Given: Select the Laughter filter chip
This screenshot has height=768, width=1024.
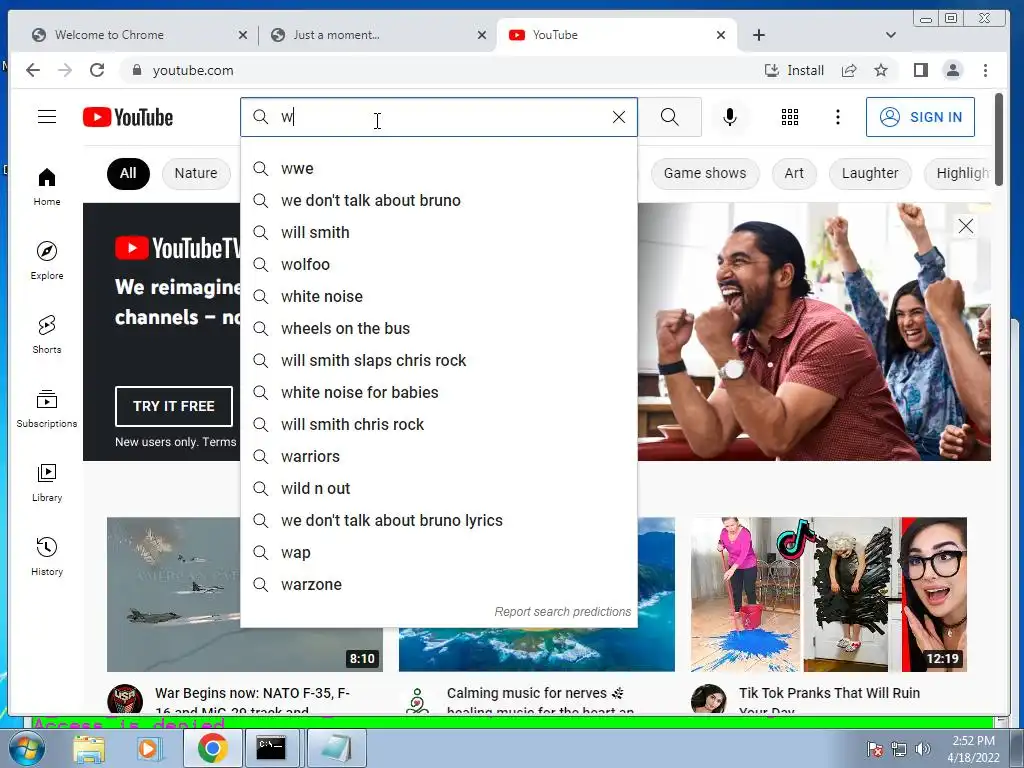Looking at the screenshot, I should pos(870,173).
